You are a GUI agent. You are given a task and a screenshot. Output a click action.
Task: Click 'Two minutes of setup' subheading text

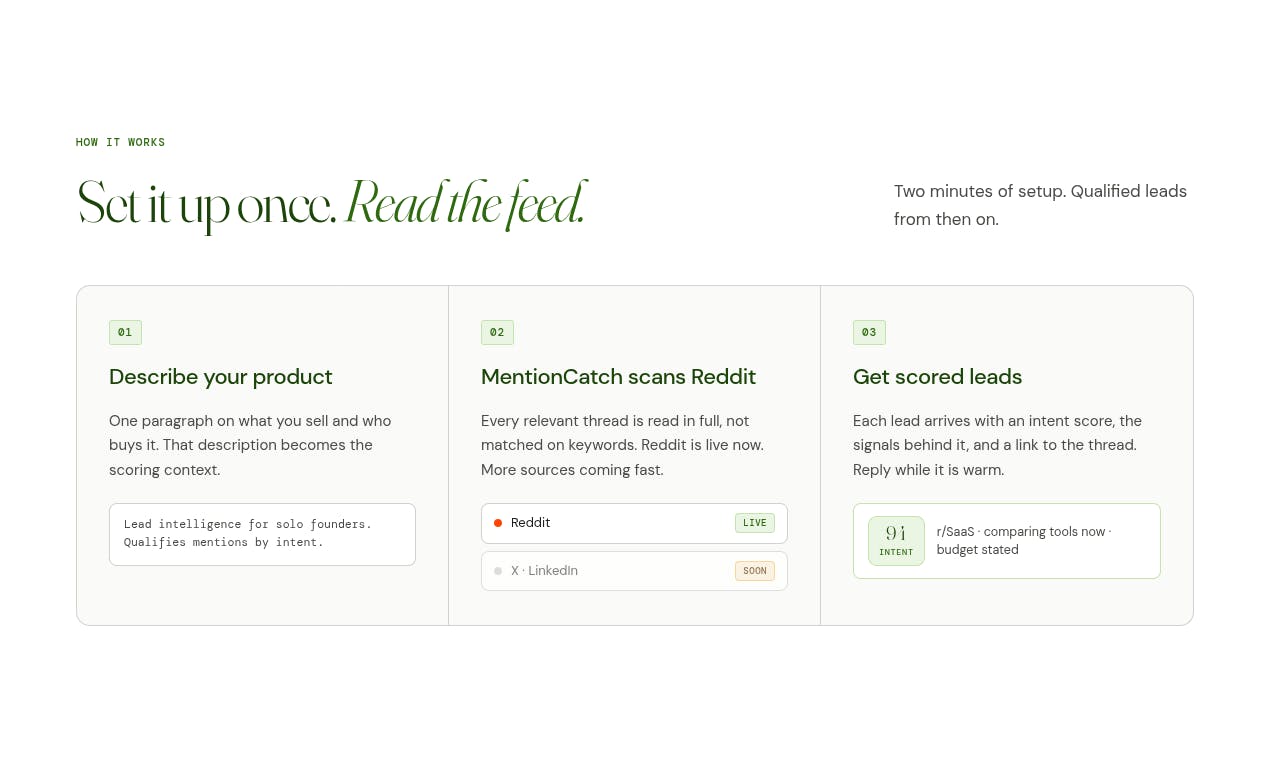[x=1040, y=205]
